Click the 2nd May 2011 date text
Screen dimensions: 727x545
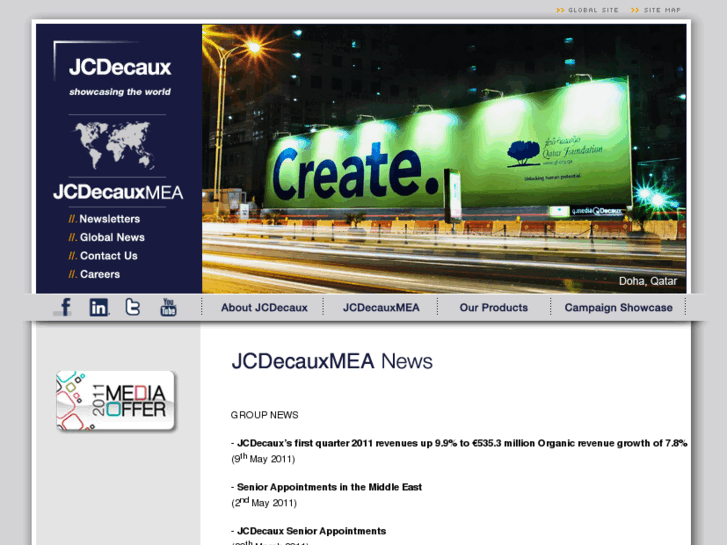point(264,502)
